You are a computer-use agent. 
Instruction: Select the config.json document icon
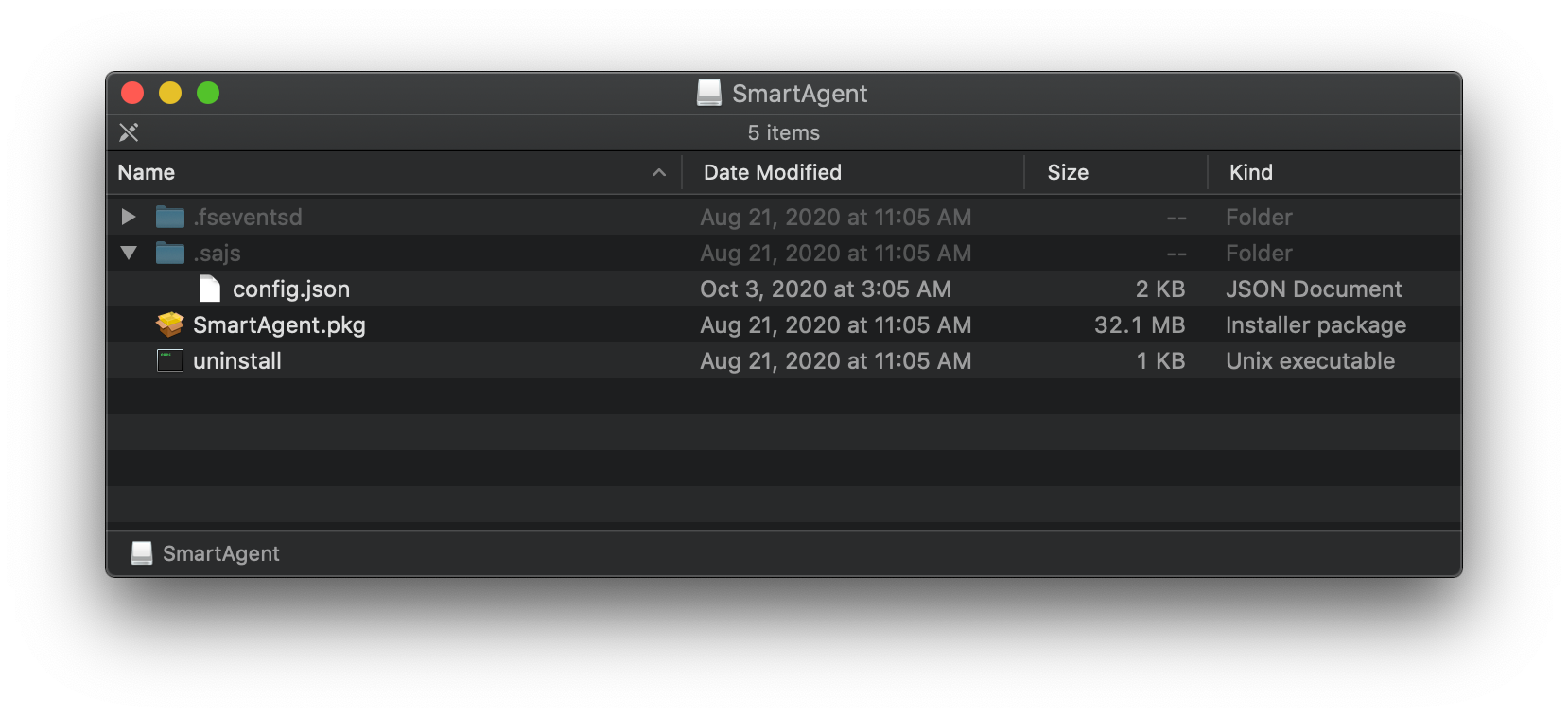coord(210,289)
